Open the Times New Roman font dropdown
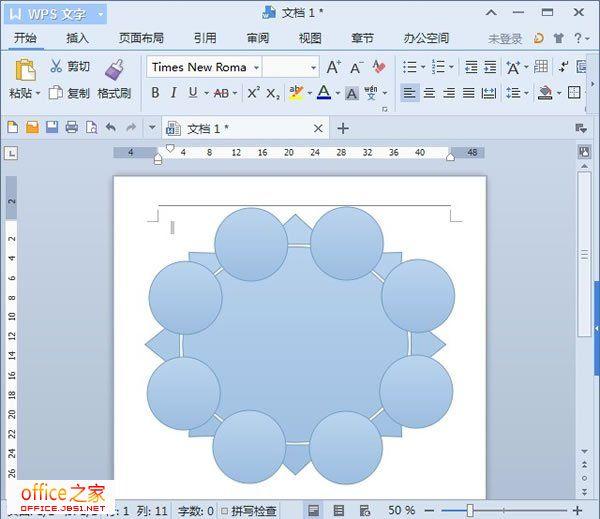Image resolution: width=600 pixels, height=519 pixels. click(x=256, y=68)
